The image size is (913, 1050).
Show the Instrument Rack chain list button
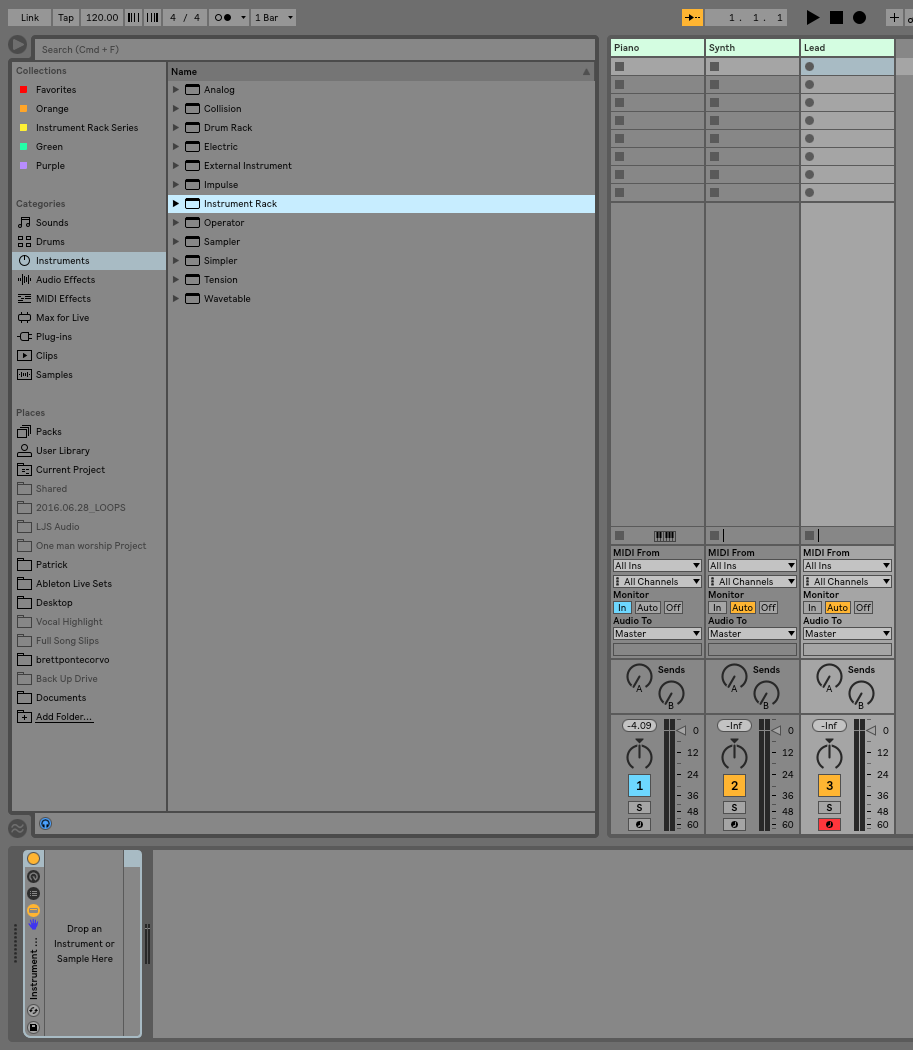pos(33,893)
